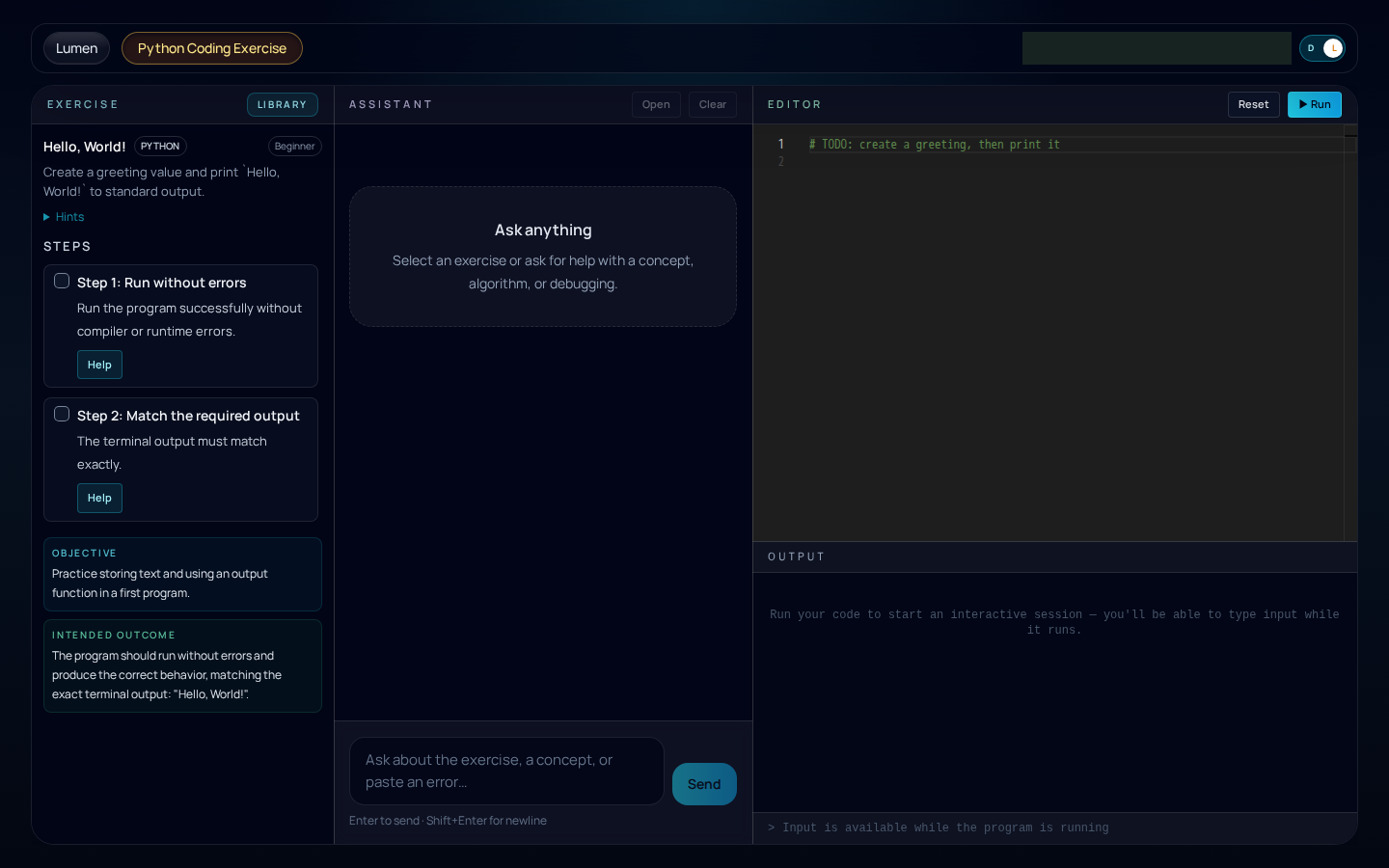This screenshot has height=868, width=1389.
Task: Click the Enter to send hint text
Action: (448, 821)
